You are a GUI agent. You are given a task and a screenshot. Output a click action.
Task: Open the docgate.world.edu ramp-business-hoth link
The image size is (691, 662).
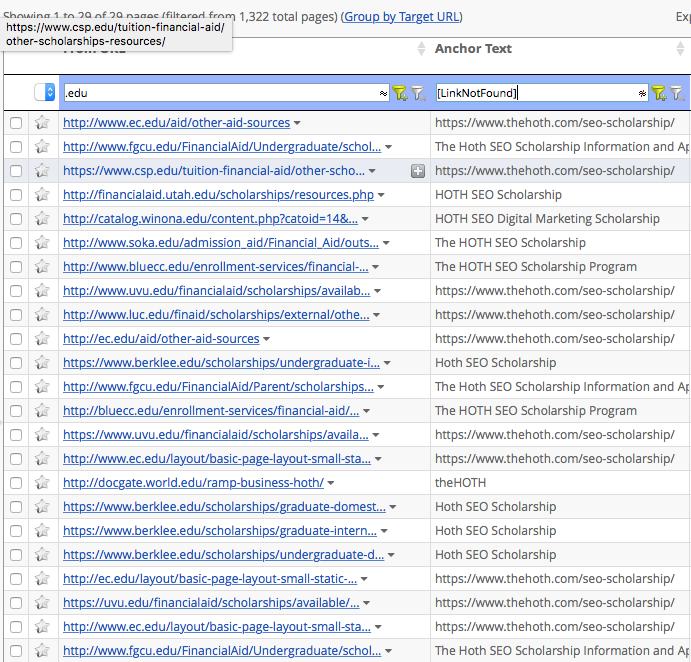[193, 483]
